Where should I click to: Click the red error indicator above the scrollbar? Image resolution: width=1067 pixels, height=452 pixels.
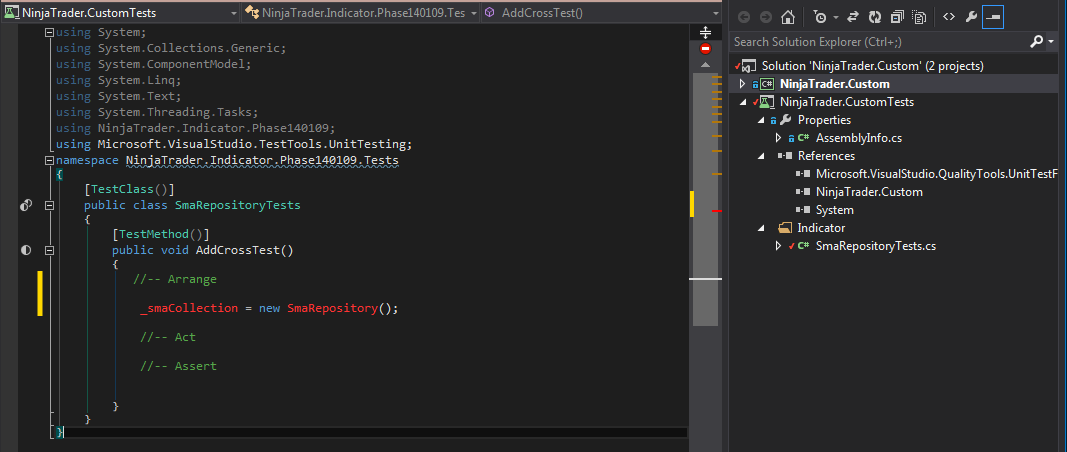(705, 49)
